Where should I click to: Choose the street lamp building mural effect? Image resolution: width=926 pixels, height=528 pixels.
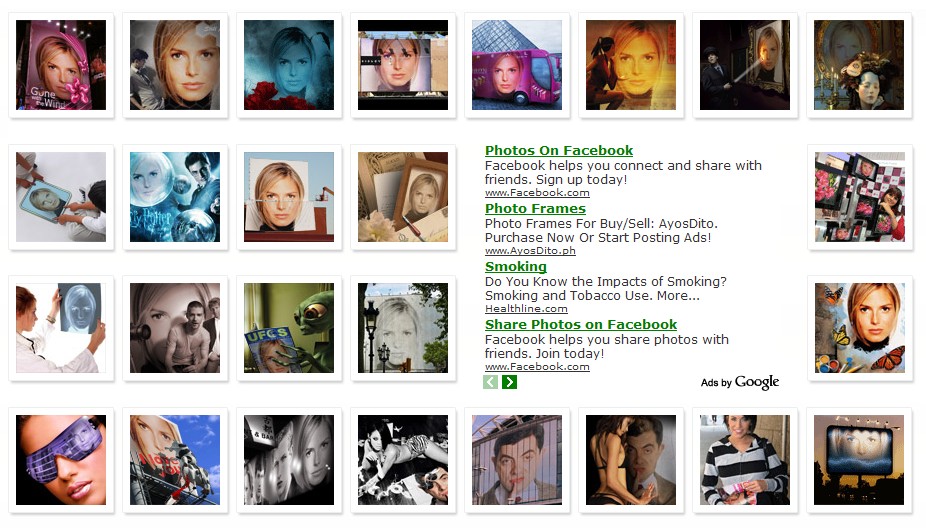click(x=403, y=328)
